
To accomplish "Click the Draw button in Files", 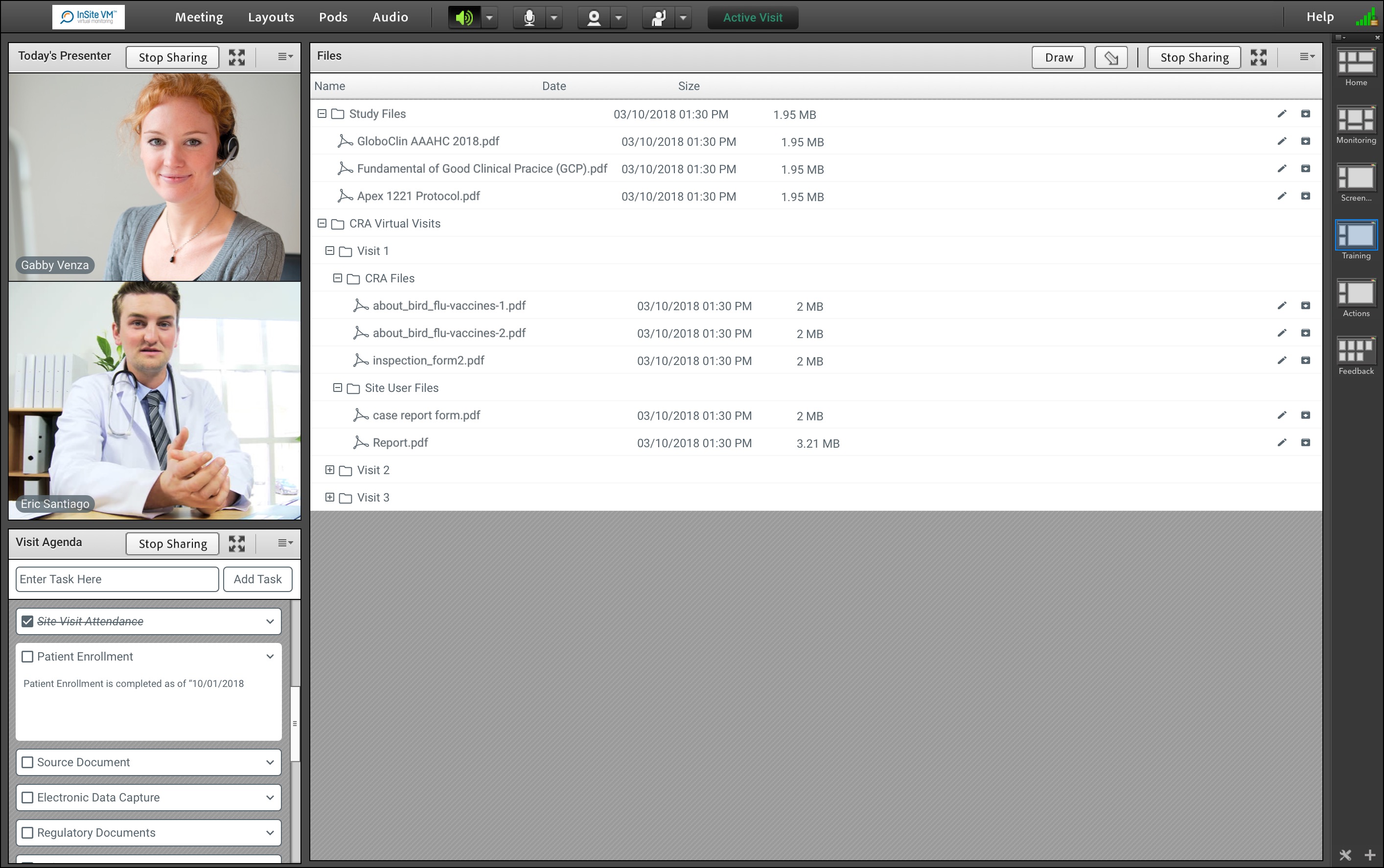I will point(1059,57).
